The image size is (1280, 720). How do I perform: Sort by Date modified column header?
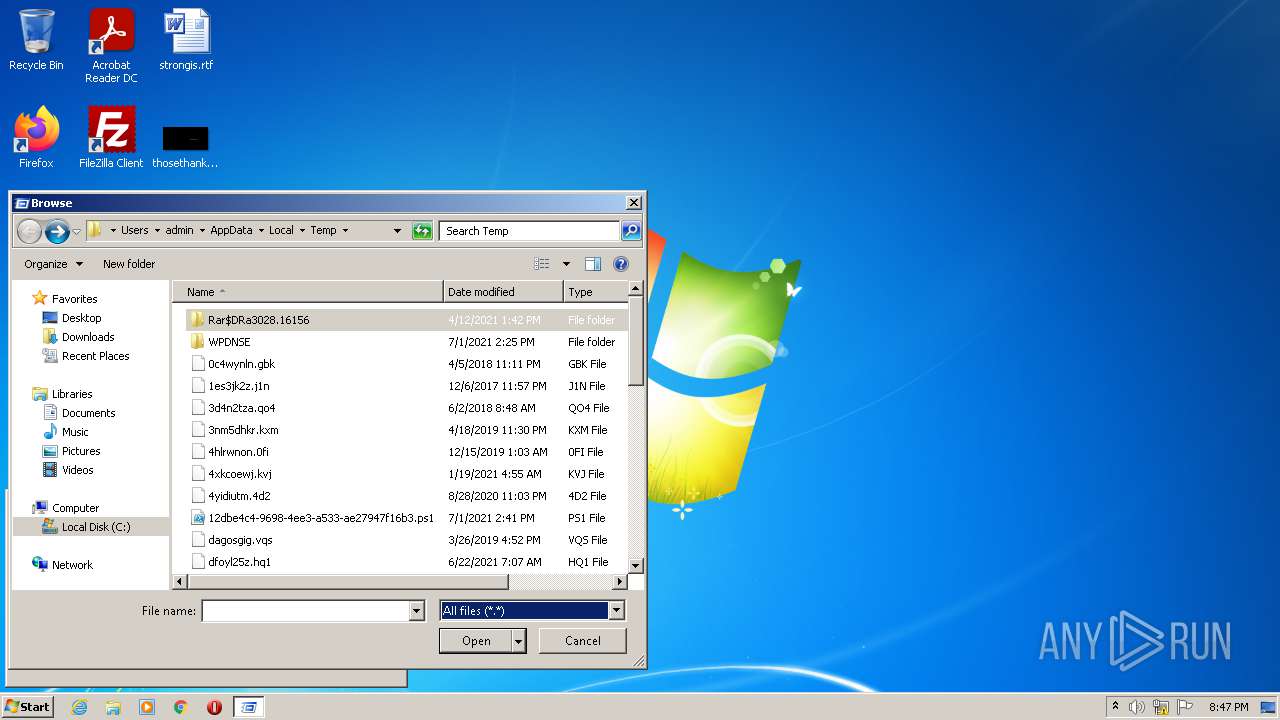tap(503, 292)
